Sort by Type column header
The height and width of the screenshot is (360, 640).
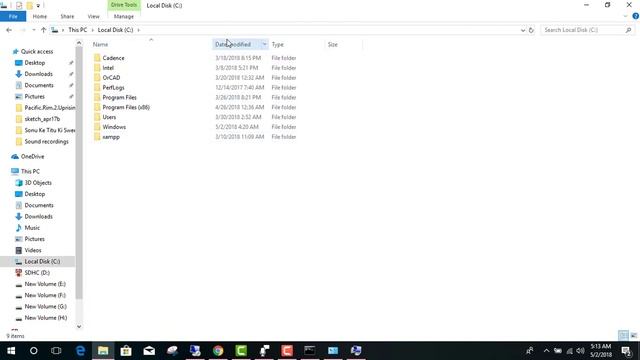pyautogui.click(x=278, y=44)
